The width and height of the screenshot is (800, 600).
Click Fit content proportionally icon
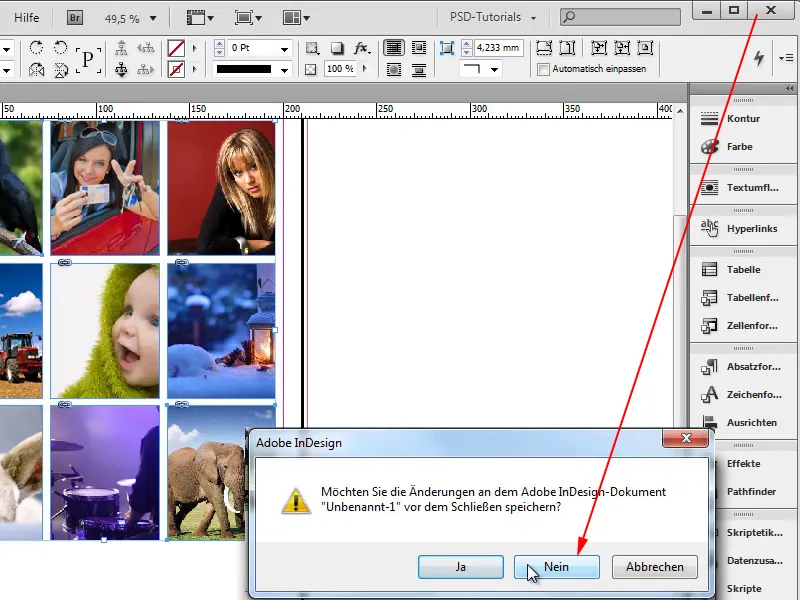point(567,48)
